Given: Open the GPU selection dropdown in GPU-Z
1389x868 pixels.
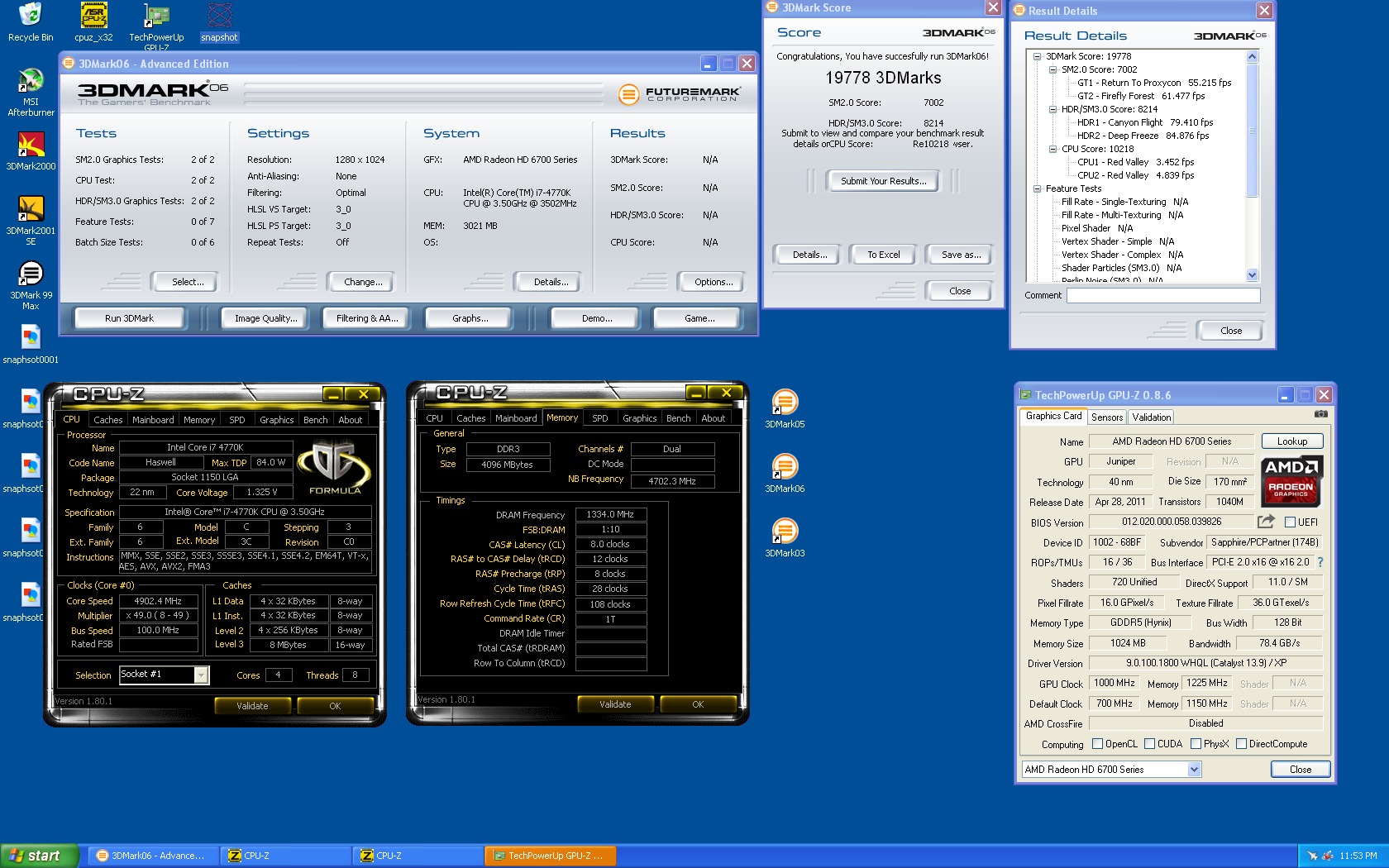Looking at the screenshot, I should 1194,770.
